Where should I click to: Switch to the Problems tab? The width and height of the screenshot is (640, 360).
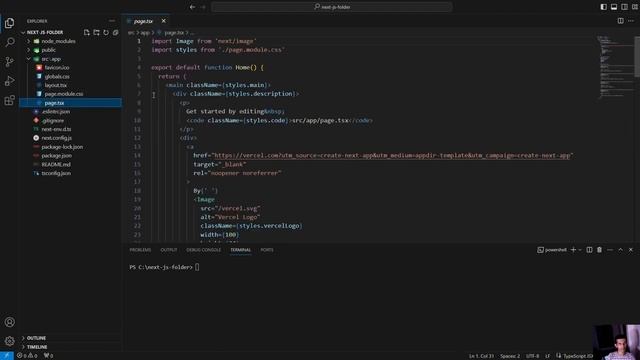(x=140, y=250)
